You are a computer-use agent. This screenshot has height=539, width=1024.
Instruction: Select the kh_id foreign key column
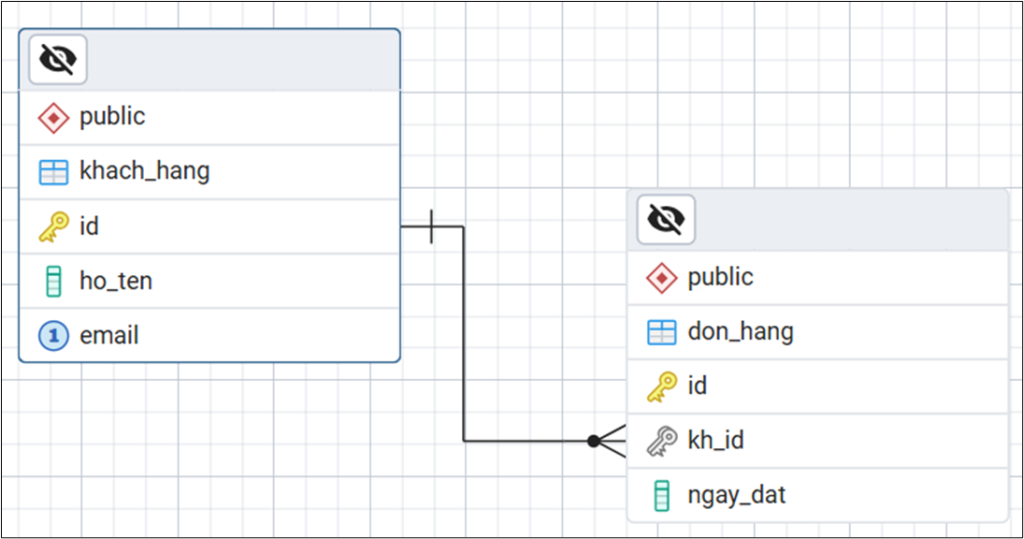(715, 440)
